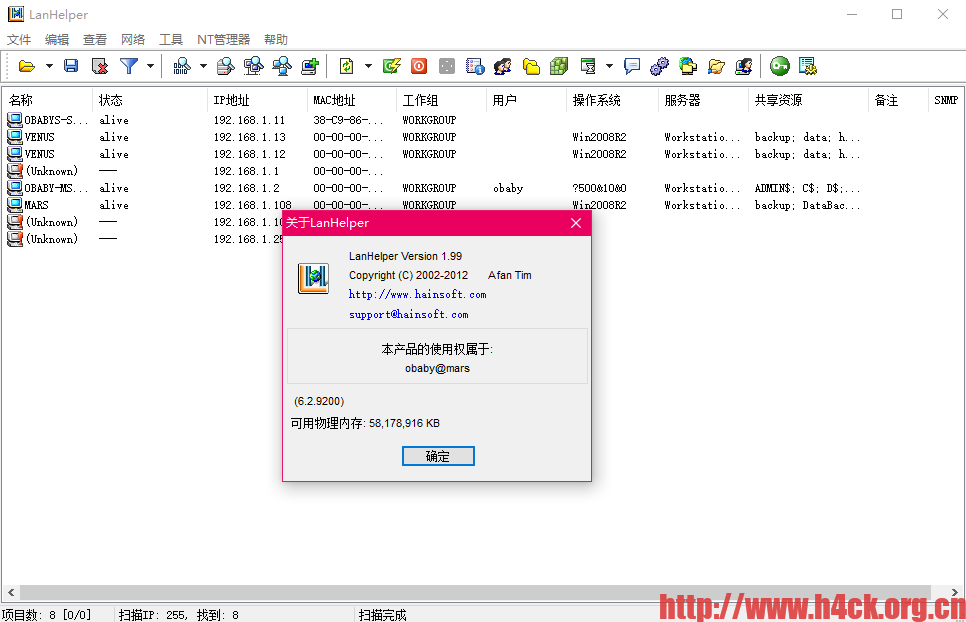Expand the dropdown arrow beside the open folder icon
Image resolution: width=966 pixels, height=622 pixels.
[x=49, y=66]
